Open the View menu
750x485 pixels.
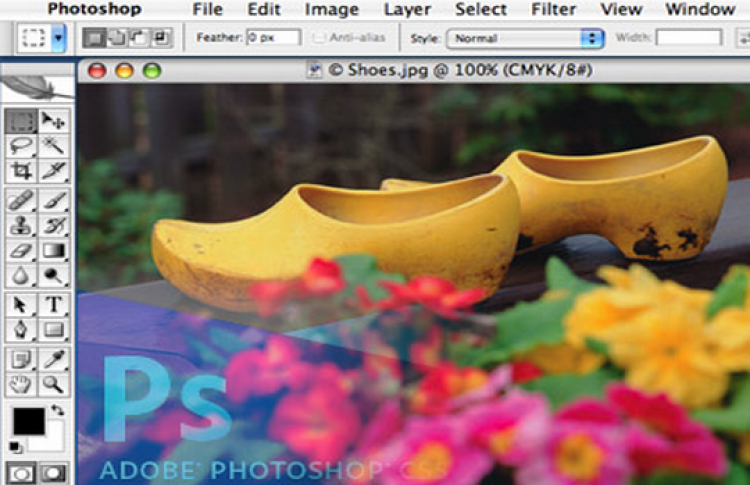(x=621, y=9)
